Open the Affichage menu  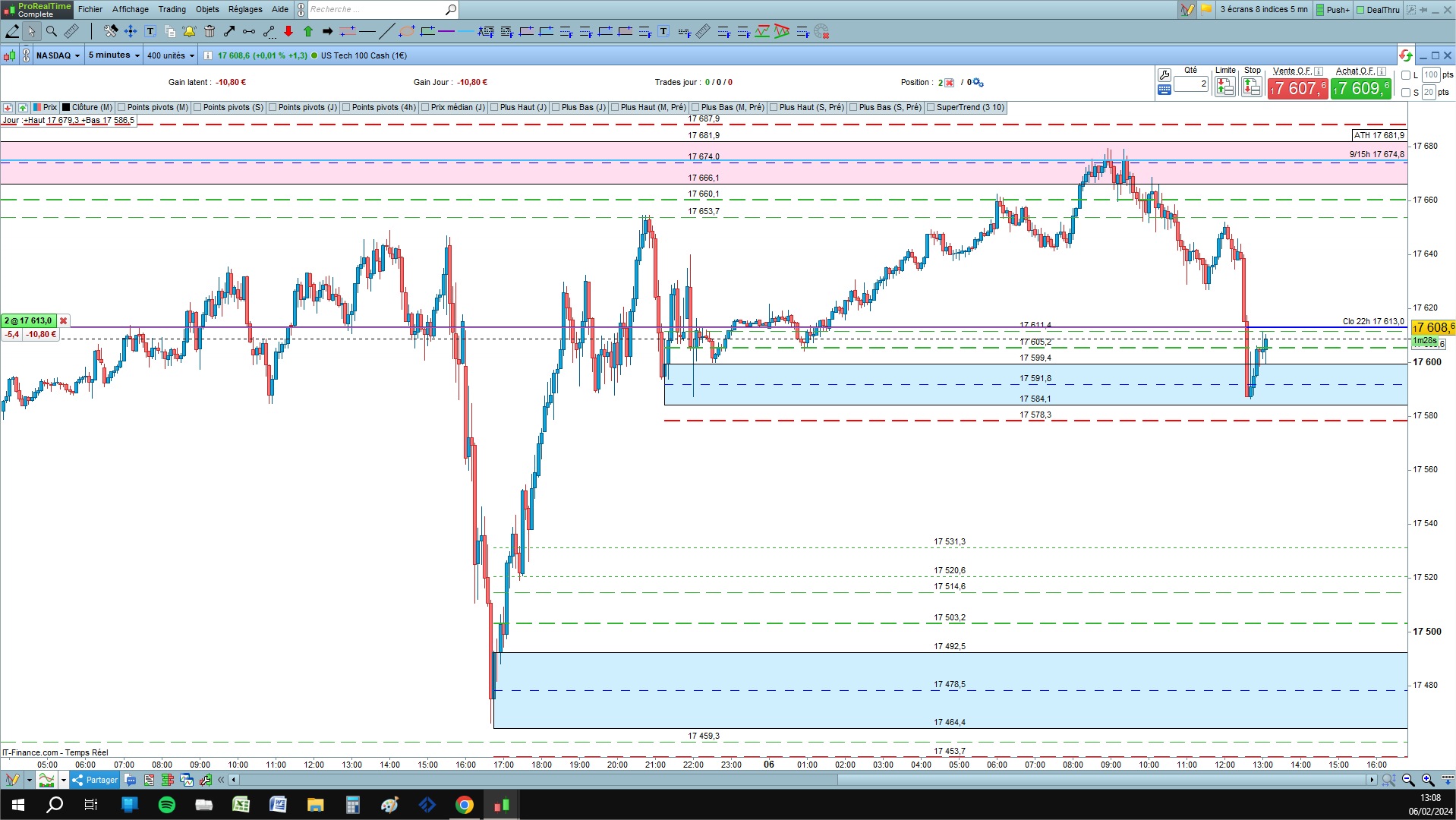[x=131, y=10]
